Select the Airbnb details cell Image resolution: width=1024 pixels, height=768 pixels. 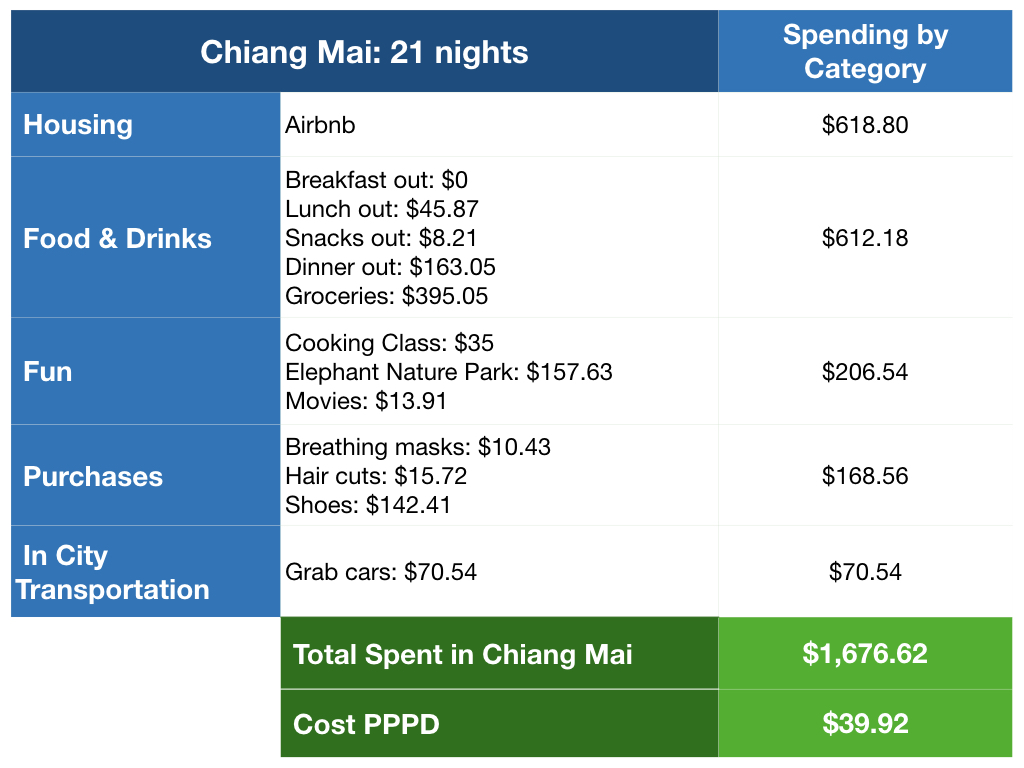[x=320, y=125]
